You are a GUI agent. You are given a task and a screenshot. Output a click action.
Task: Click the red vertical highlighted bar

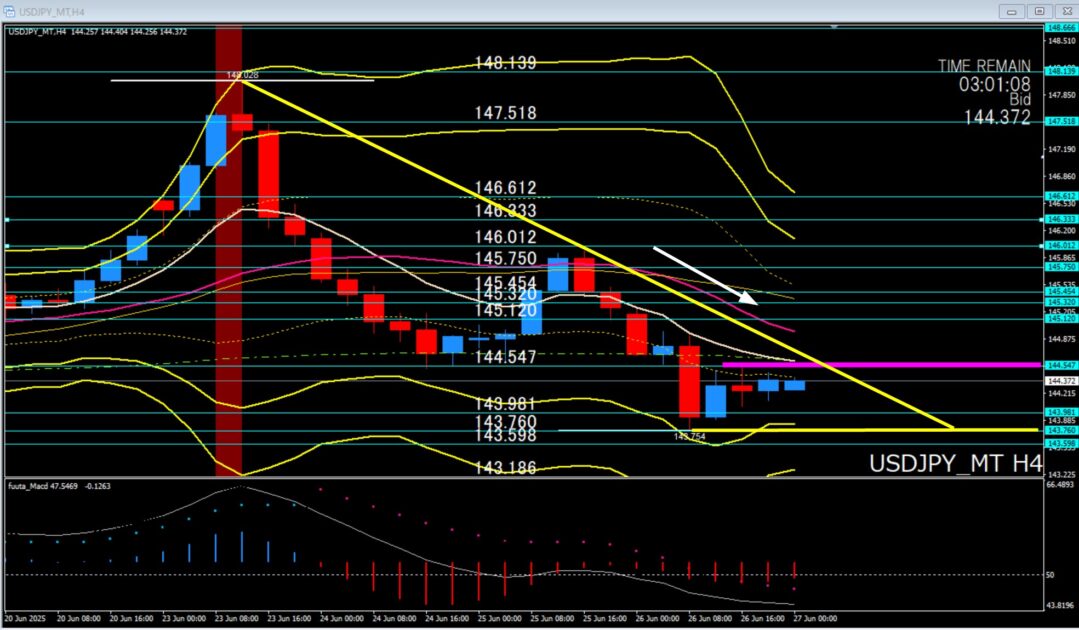coord(229,300)
